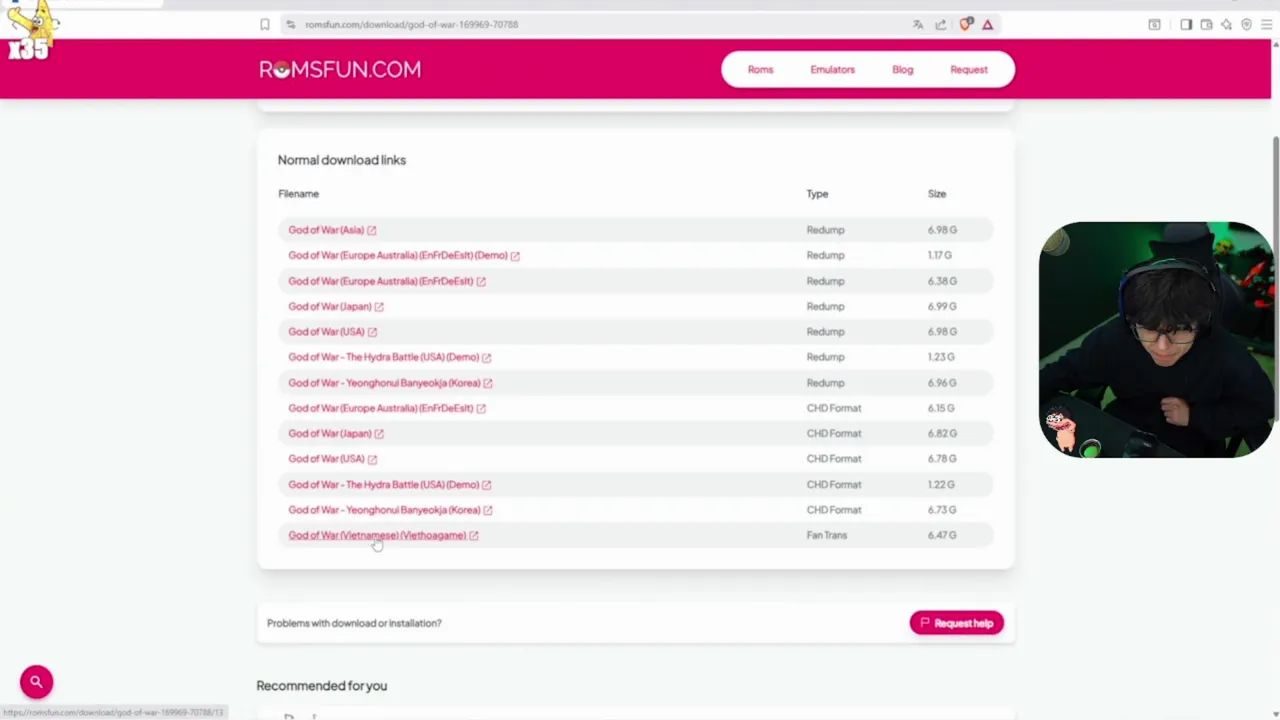The image size is (1280, 720).
Task: Click the floating pink search button
Action: [x=36, y=682]
